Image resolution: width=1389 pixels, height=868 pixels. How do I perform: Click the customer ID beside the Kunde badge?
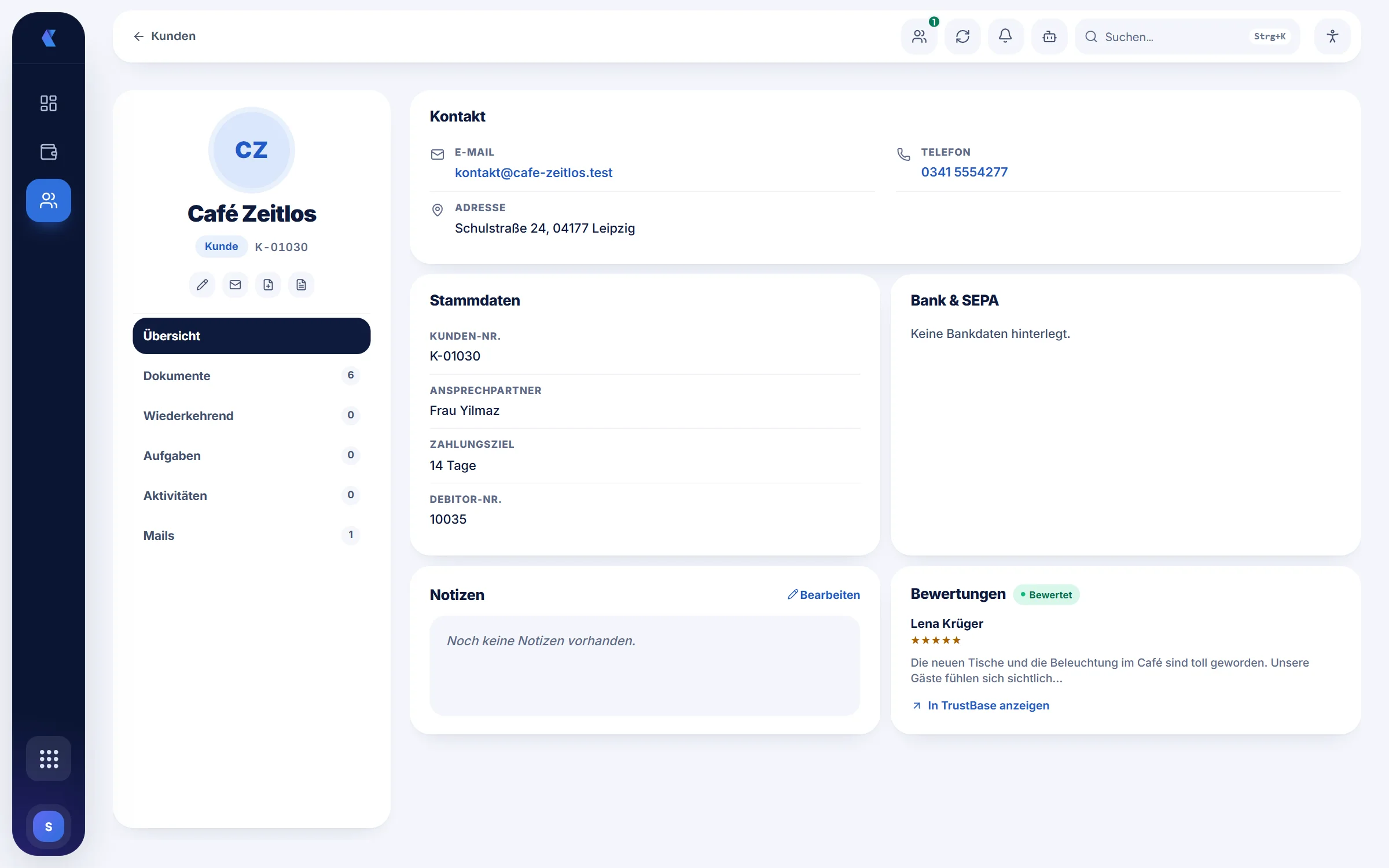(281, 247)
